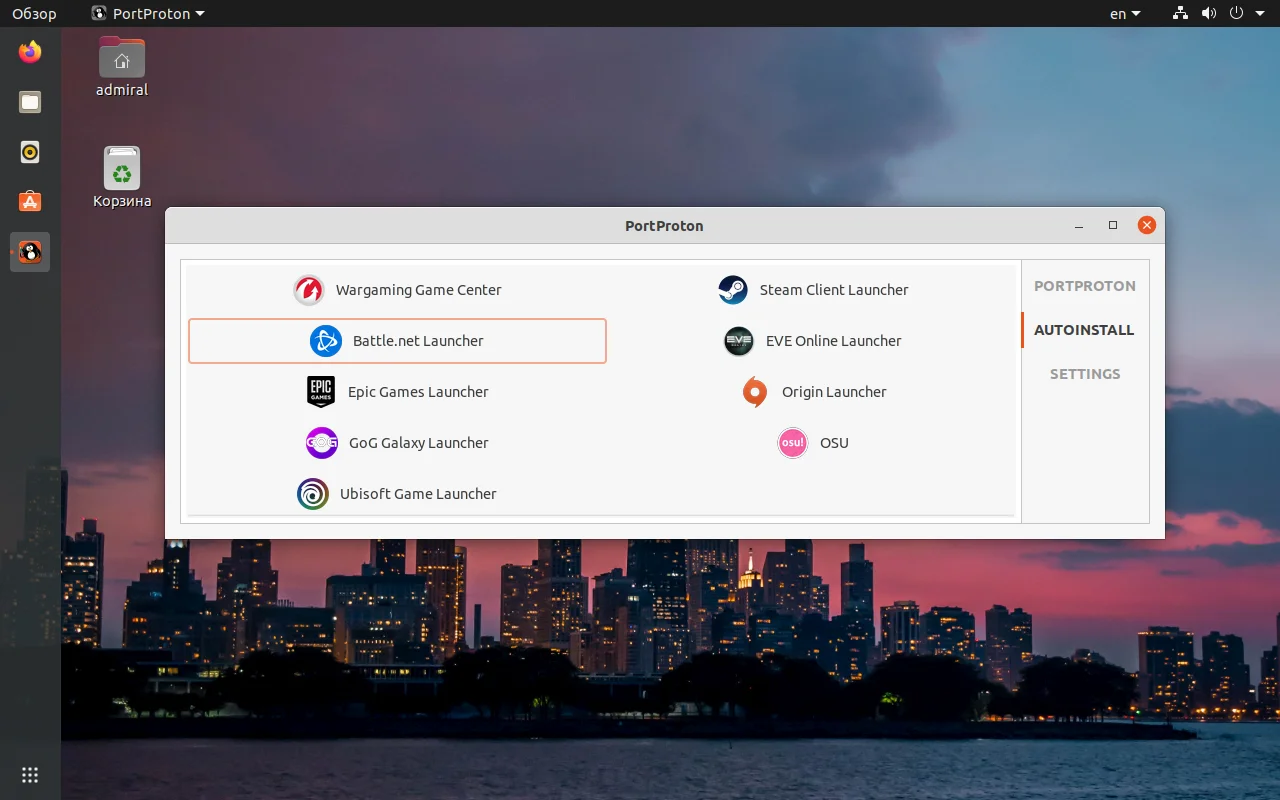1280x800 pixels.
Task: Click the Epic Games logo icon
Action: pos(321,392)
